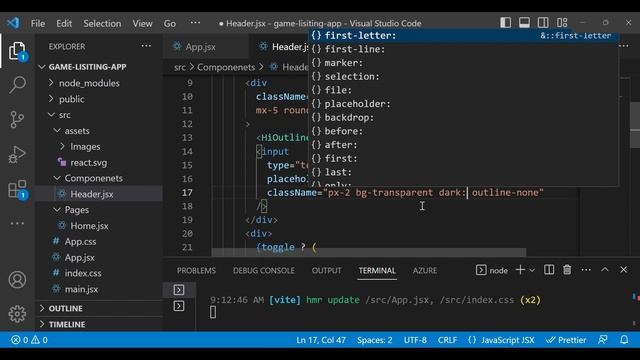Viewport: 640px width, 360px height.
Task: Create a new terminal with plus
Action: (x=520, y=270)
